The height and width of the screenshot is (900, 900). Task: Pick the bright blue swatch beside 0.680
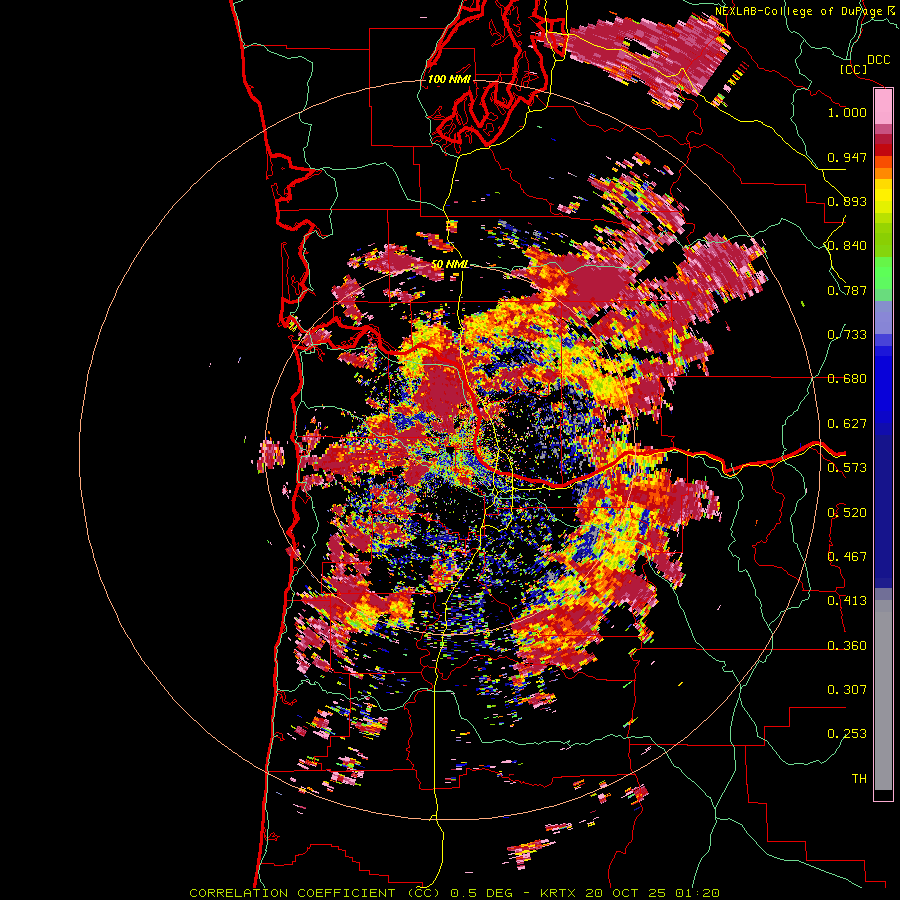click(883, 385)
